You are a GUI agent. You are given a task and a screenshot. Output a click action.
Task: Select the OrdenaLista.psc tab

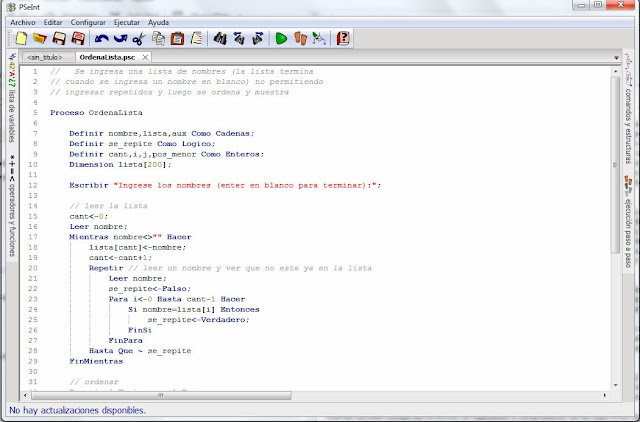pyautogui.click(x=107, y=57)
